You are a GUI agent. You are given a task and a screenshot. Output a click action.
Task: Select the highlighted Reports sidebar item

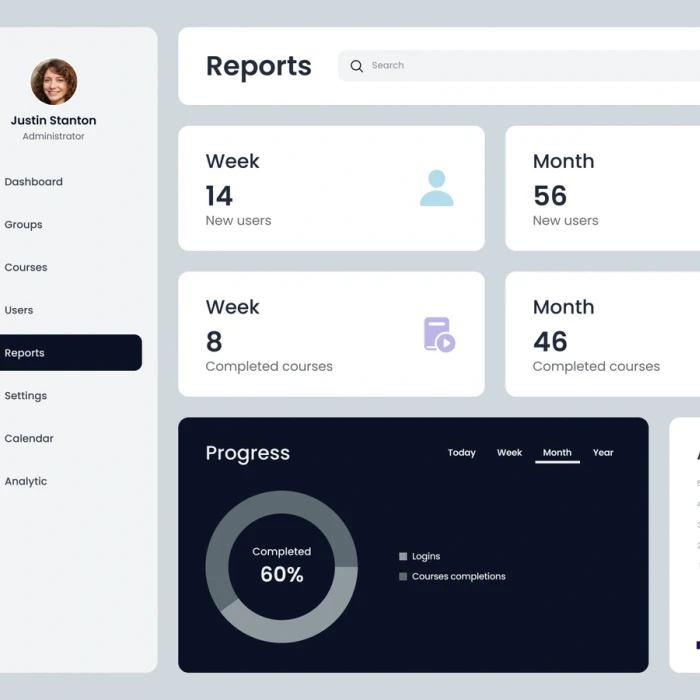click(x=71, y=353)
